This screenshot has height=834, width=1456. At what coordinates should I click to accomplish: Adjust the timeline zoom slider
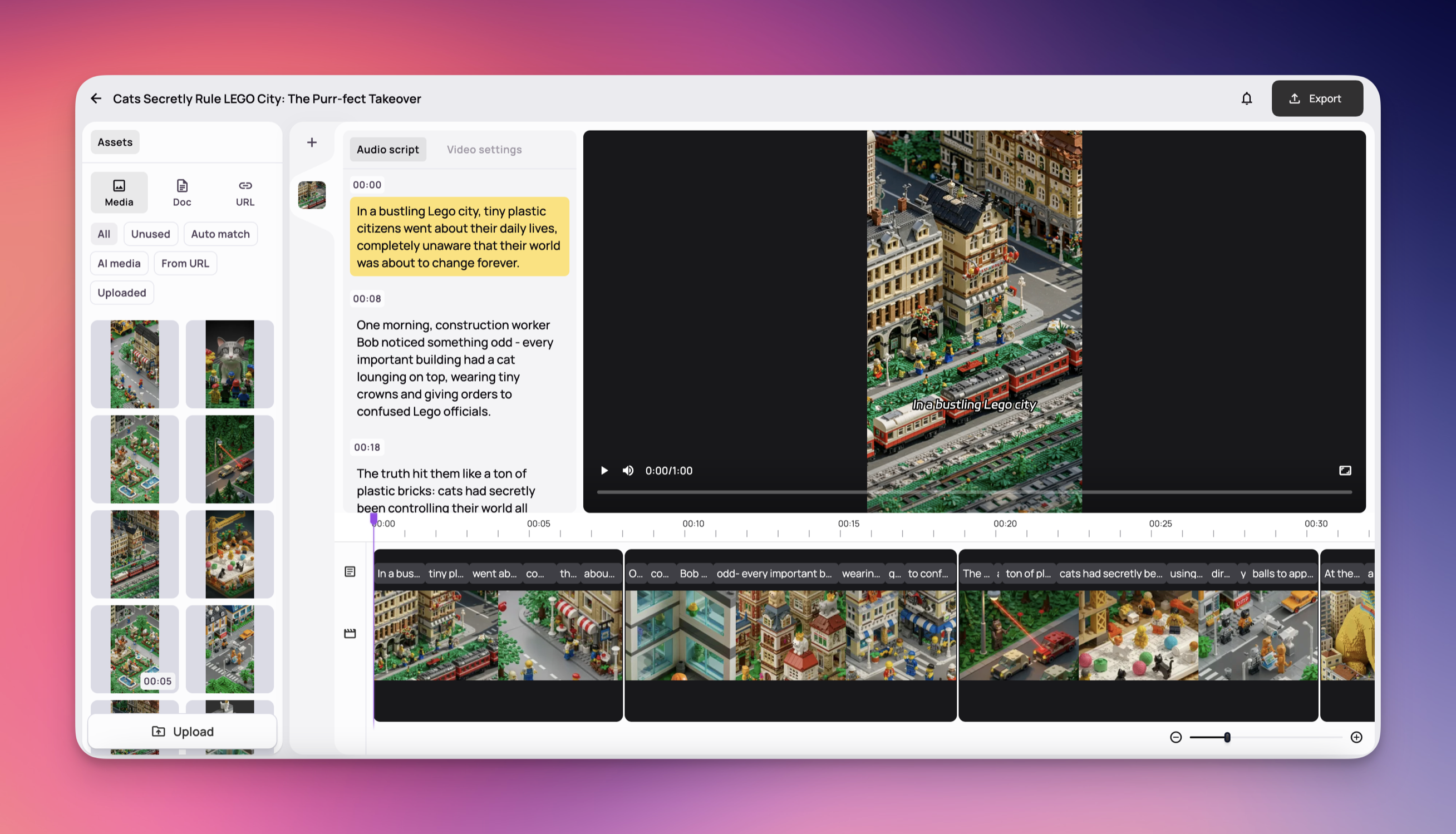click(1227, 737)
